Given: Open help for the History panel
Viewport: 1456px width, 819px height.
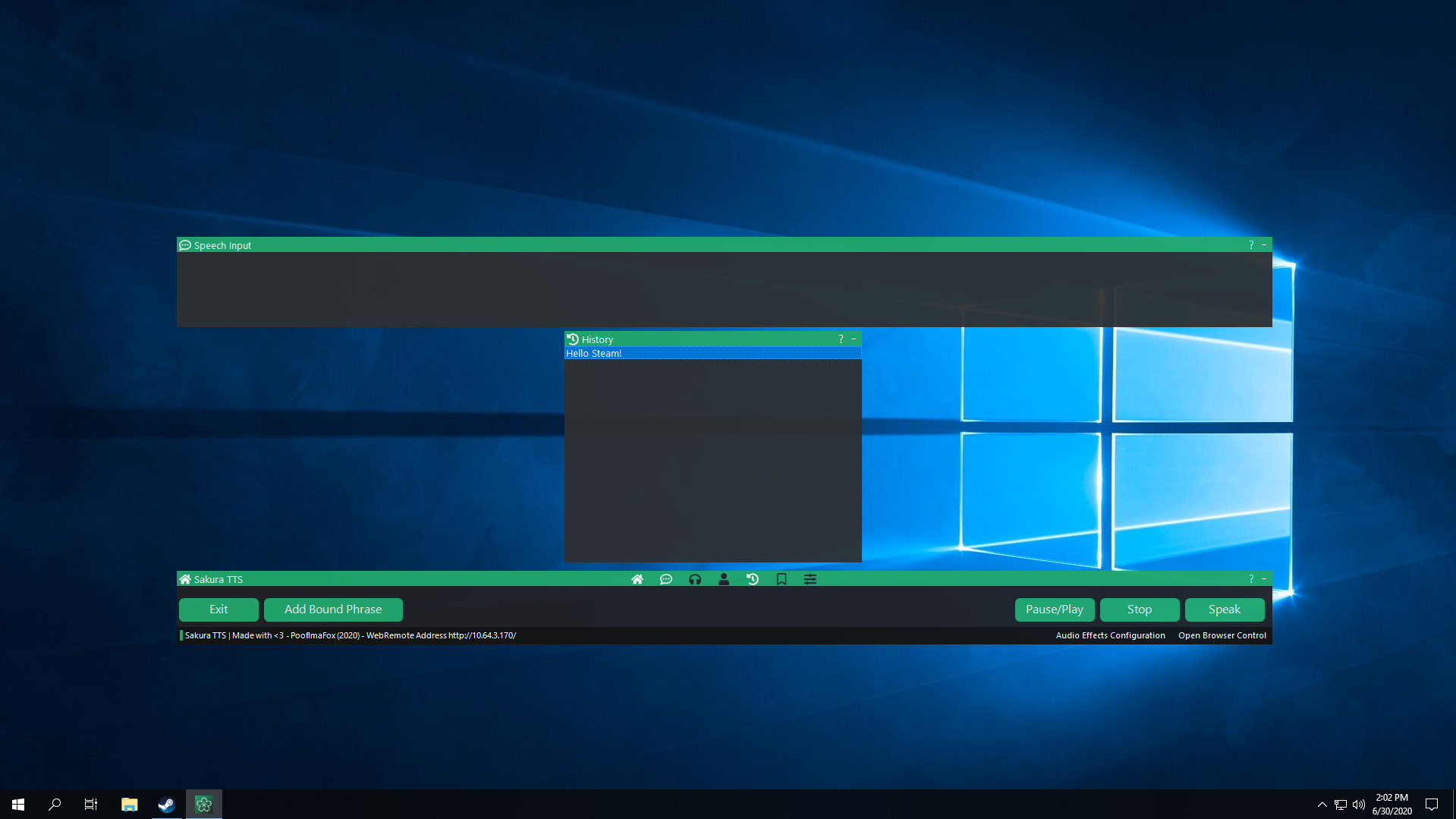Looking at the screenshot, I should [x=841, y=339].
